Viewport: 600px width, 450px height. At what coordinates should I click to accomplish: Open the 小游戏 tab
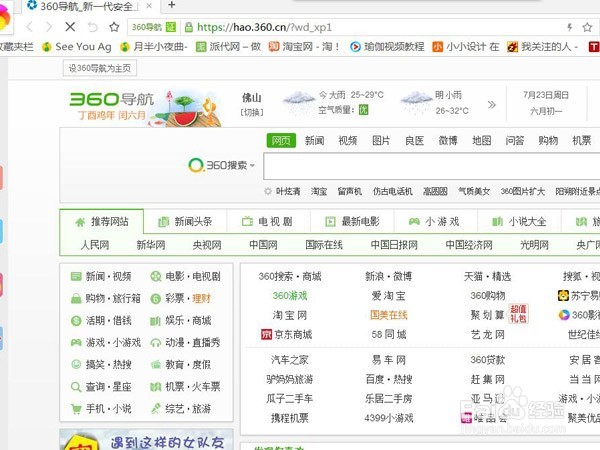(435, 222)
